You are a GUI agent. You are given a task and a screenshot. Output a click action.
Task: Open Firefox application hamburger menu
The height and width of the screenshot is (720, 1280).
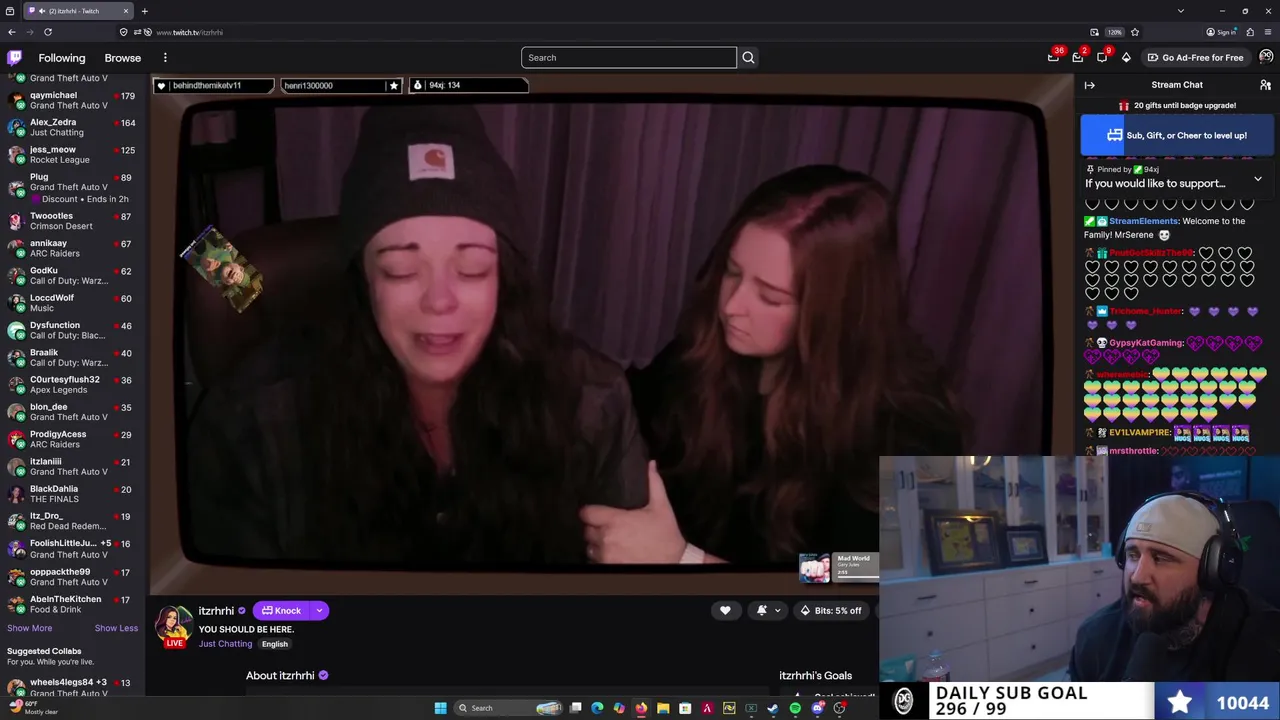click(1268, 32)
